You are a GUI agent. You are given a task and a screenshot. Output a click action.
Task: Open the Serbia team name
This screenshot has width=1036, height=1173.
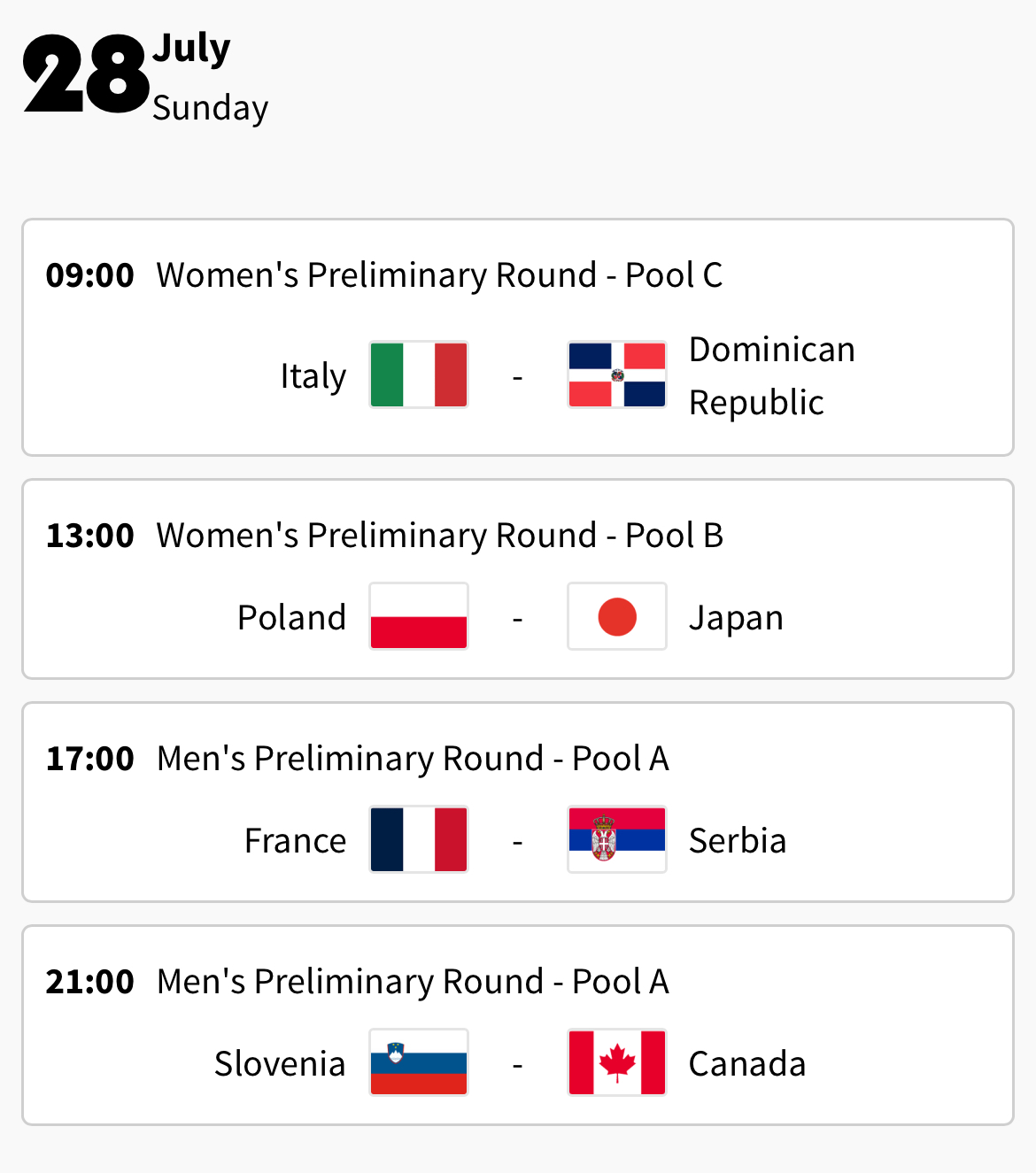tap(738, 841)
